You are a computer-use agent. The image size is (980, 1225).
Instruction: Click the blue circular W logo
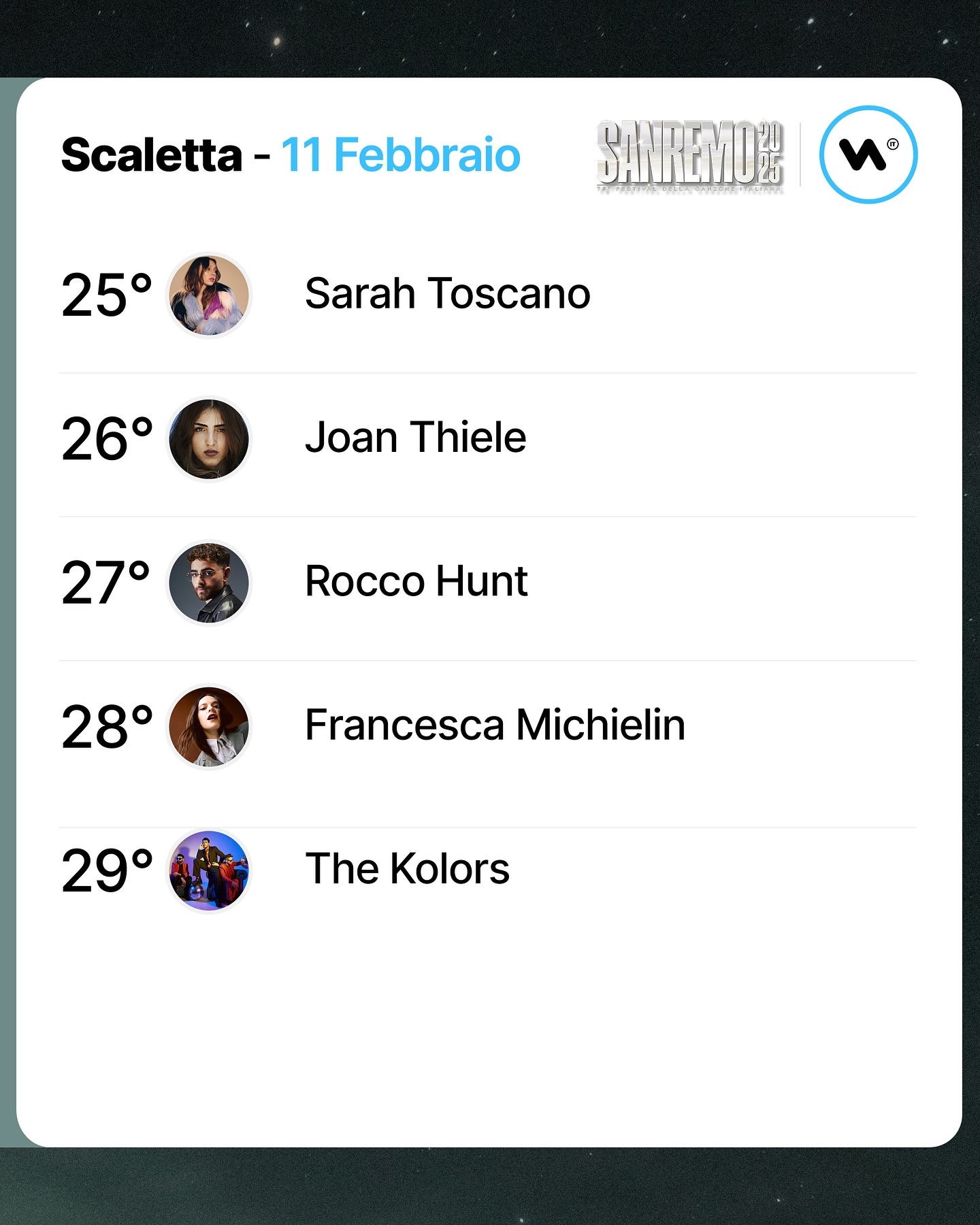(868, 154)
